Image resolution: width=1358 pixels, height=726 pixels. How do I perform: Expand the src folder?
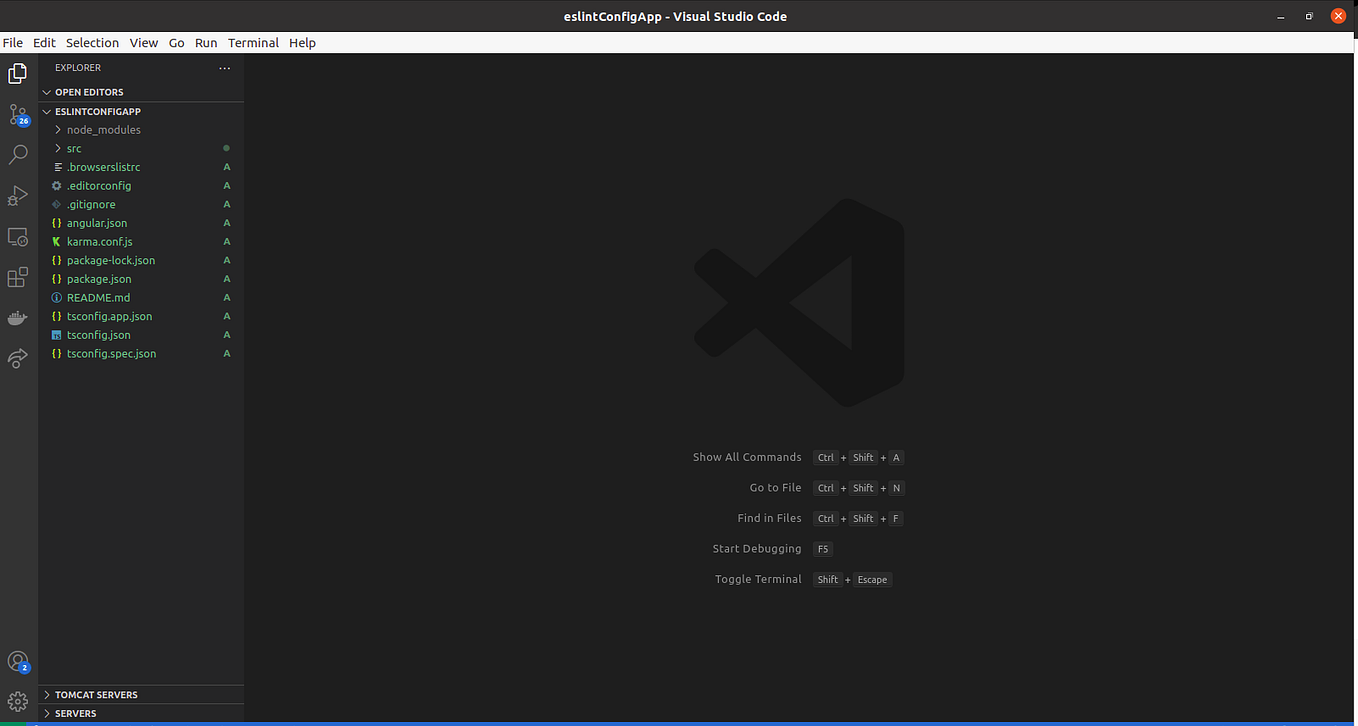[x=74, y=147]
